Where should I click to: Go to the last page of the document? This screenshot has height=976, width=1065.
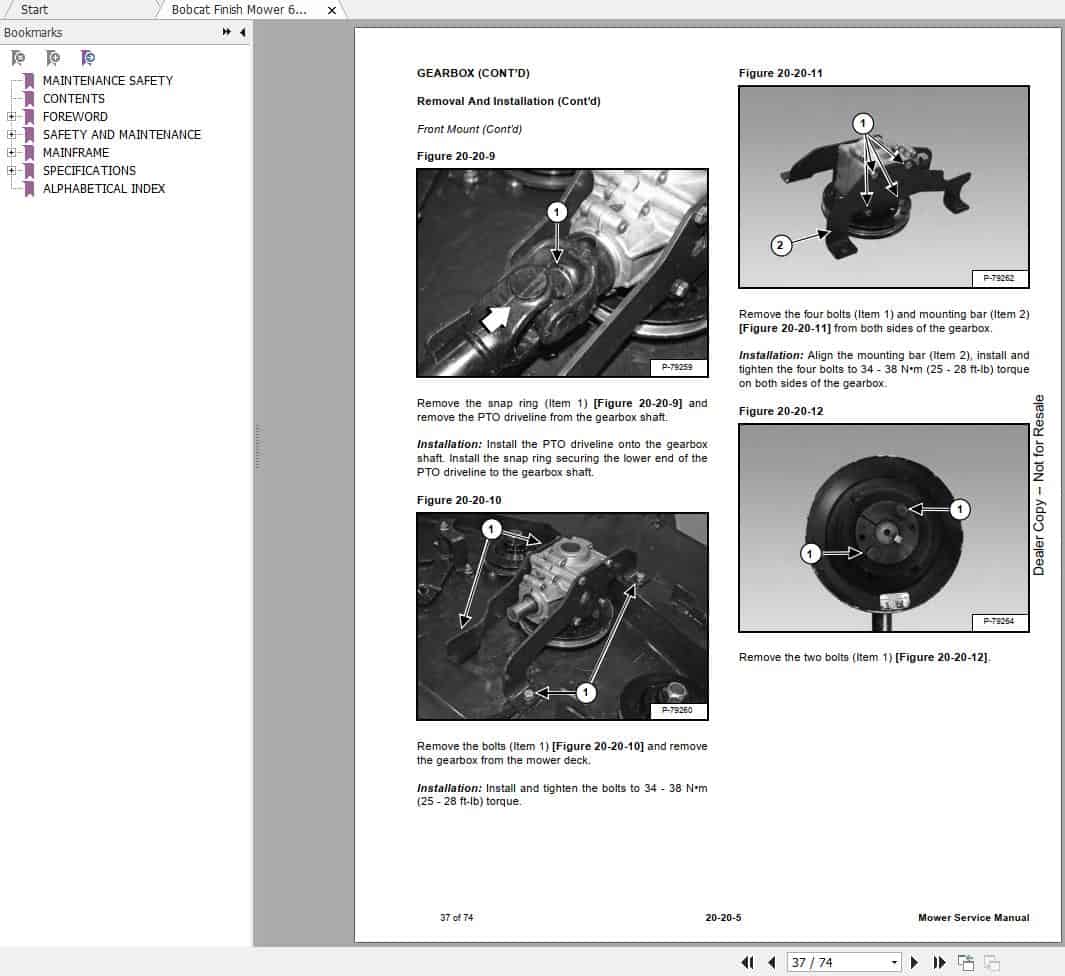click(938, 962)
